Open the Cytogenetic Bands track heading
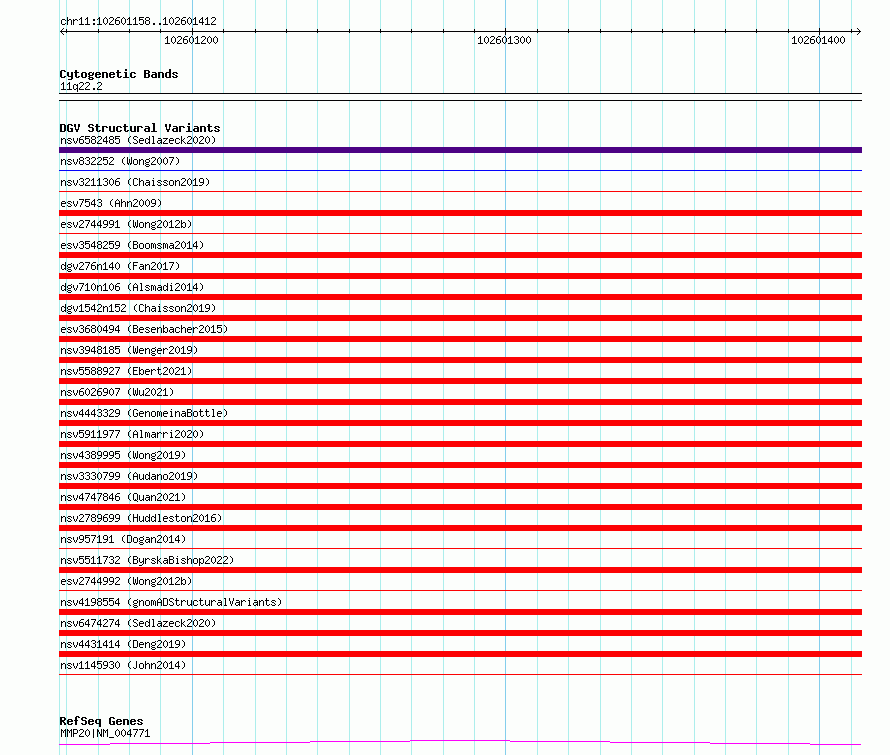Viewport: 890px width, 755px height. pos(119,74)
